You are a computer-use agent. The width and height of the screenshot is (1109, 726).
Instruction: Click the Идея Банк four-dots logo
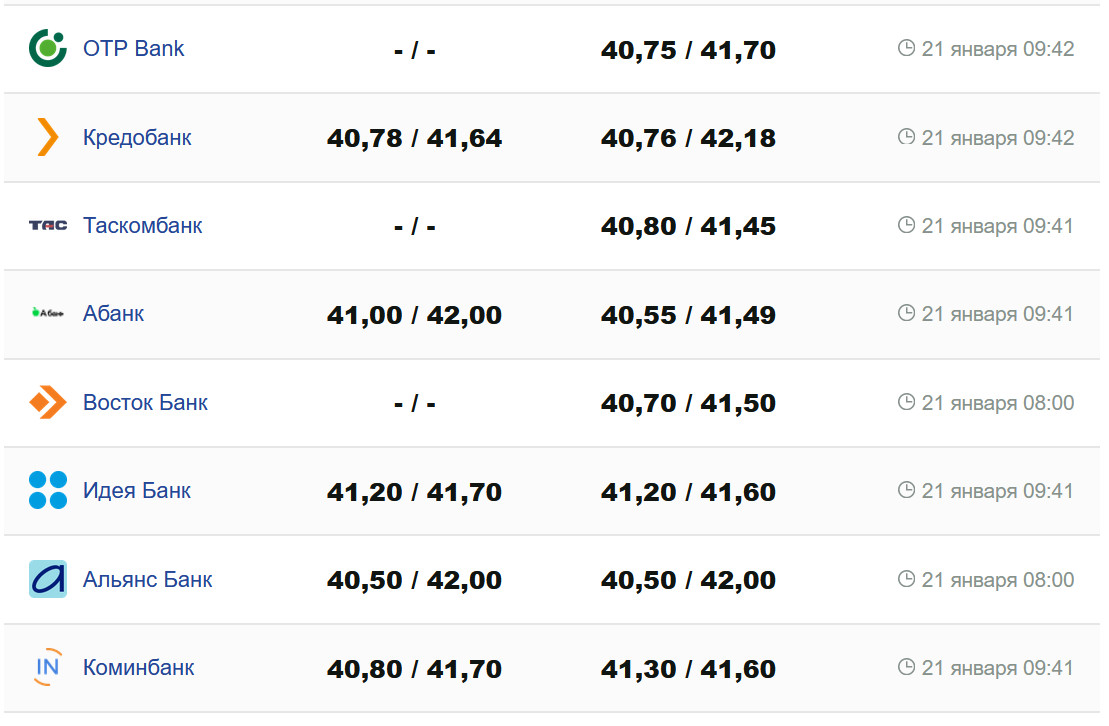coord(48,491)
